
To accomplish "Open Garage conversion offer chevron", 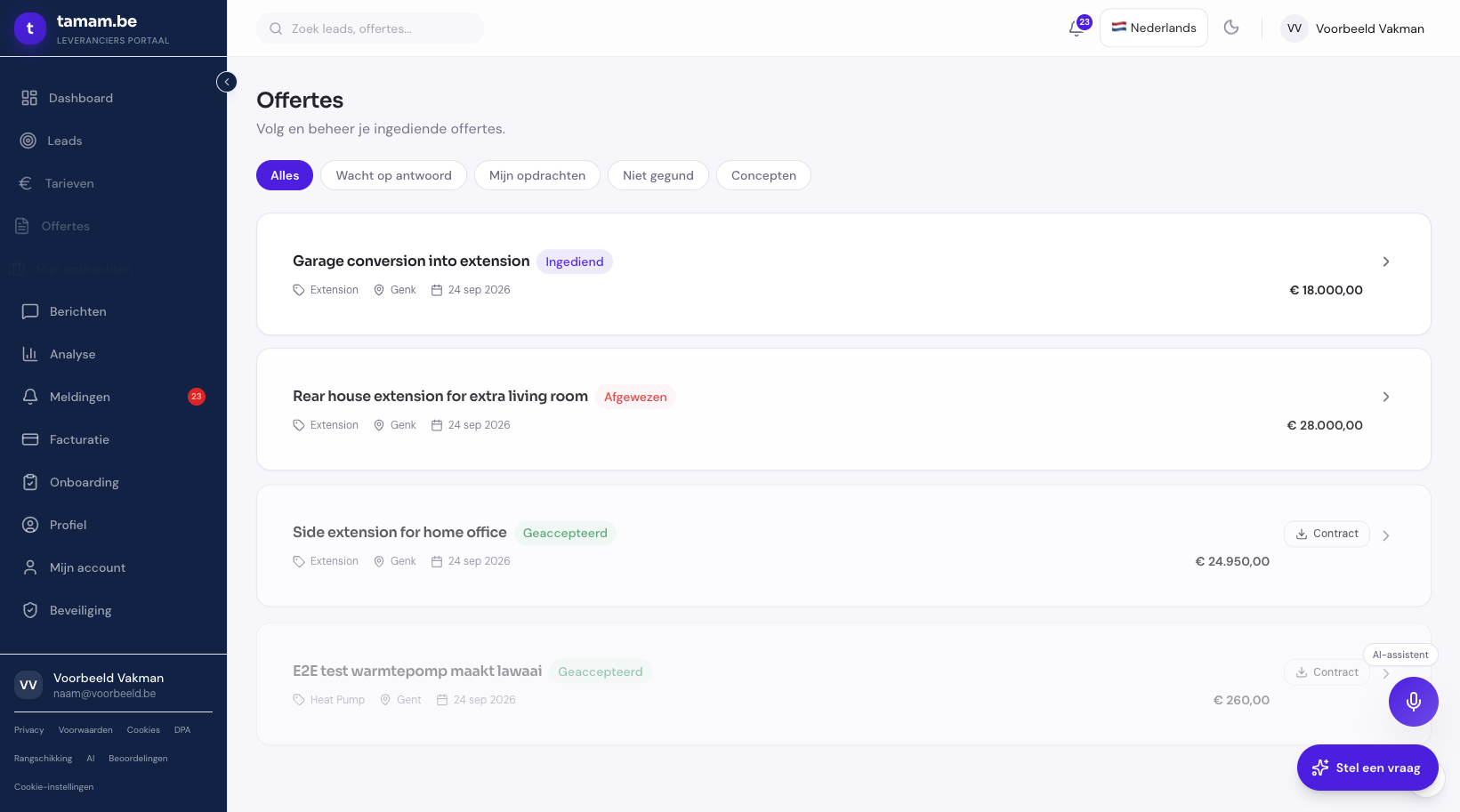I will coord(1385,261).
